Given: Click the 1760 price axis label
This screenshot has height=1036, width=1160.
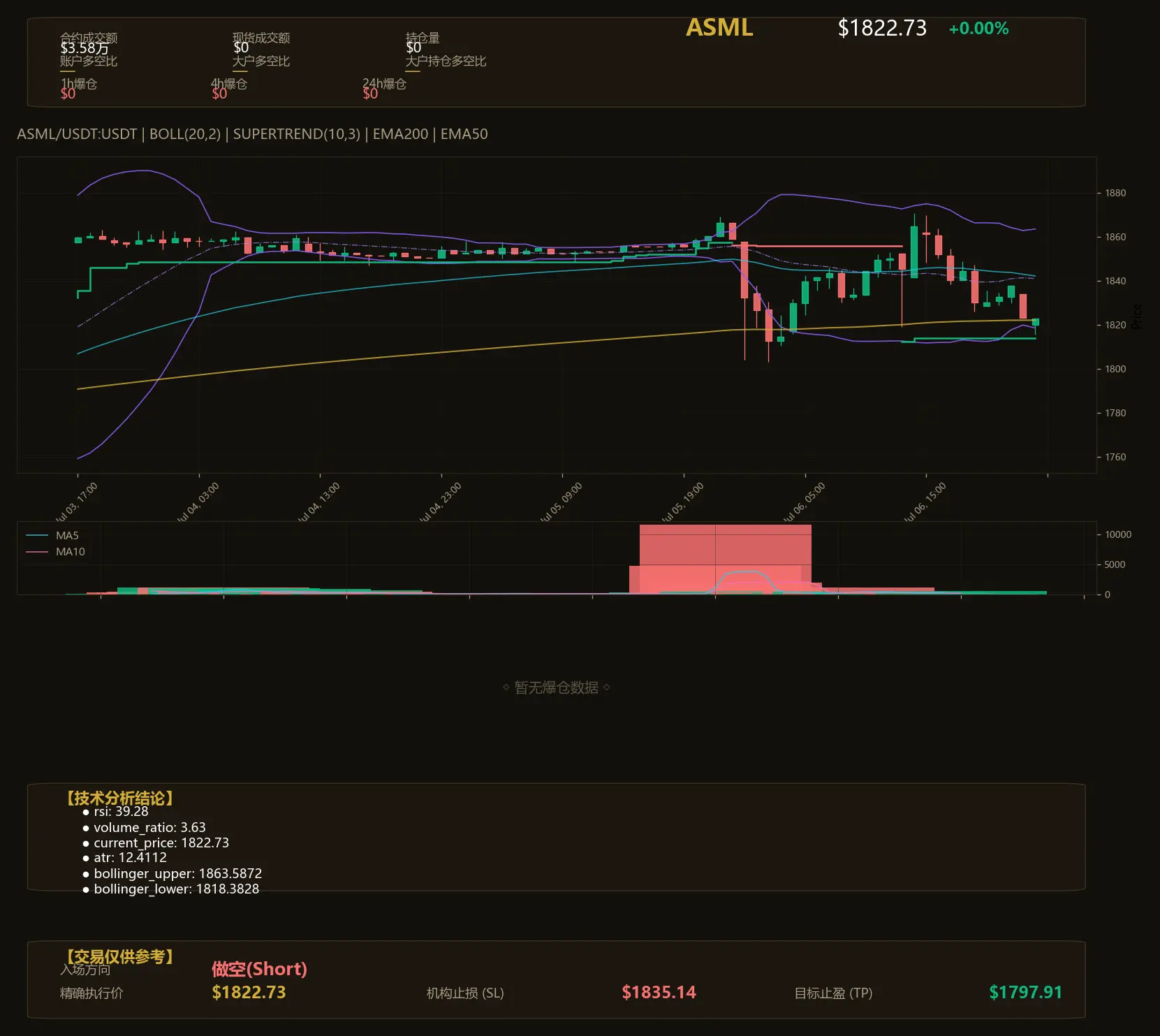Looking at the screenshot, I should pos(1115,457).
